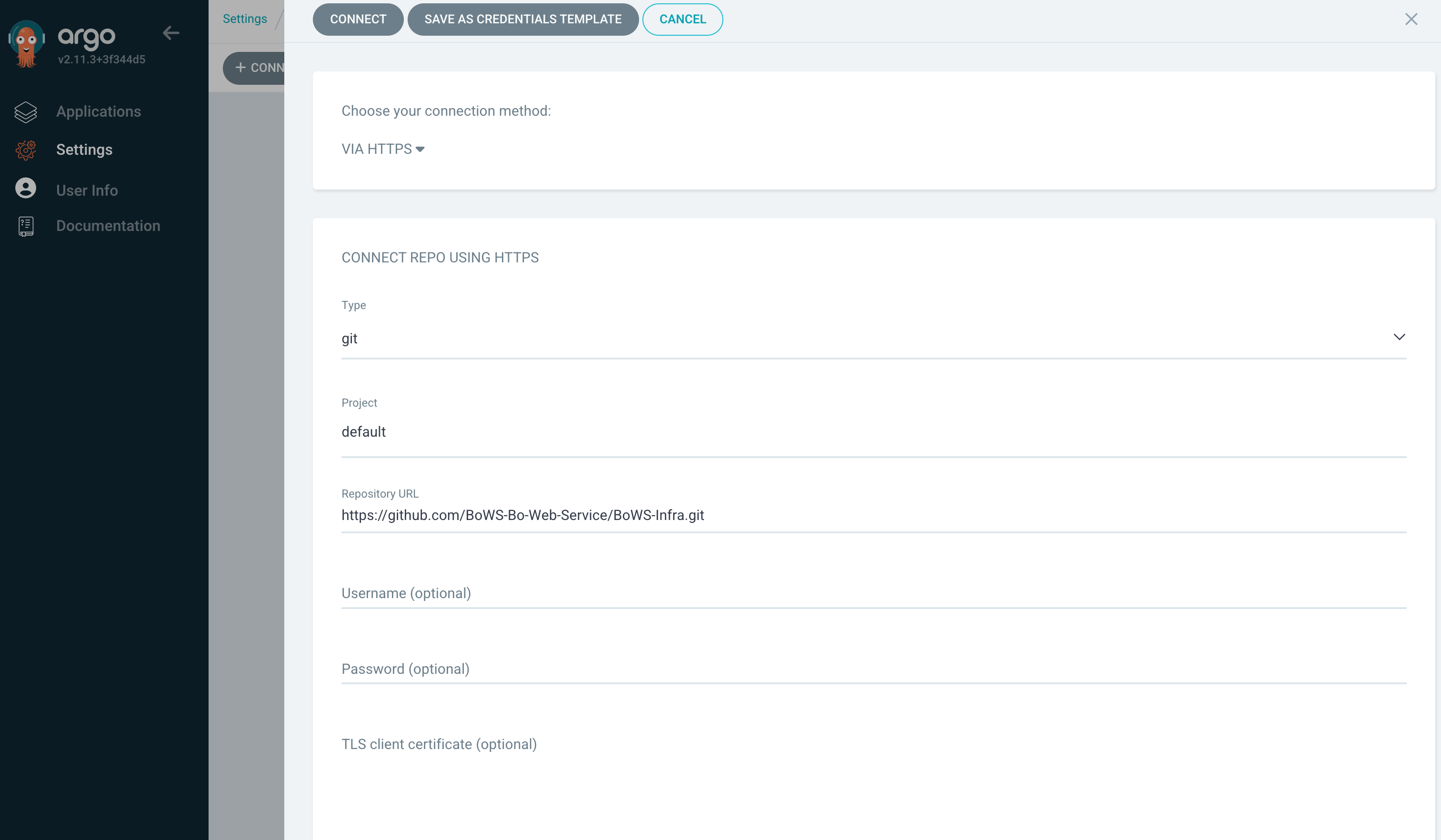1441x840 pixels.
Task: Click the Settings breadcrumb link
Action: pyautogui.click(x=245, y=19)
